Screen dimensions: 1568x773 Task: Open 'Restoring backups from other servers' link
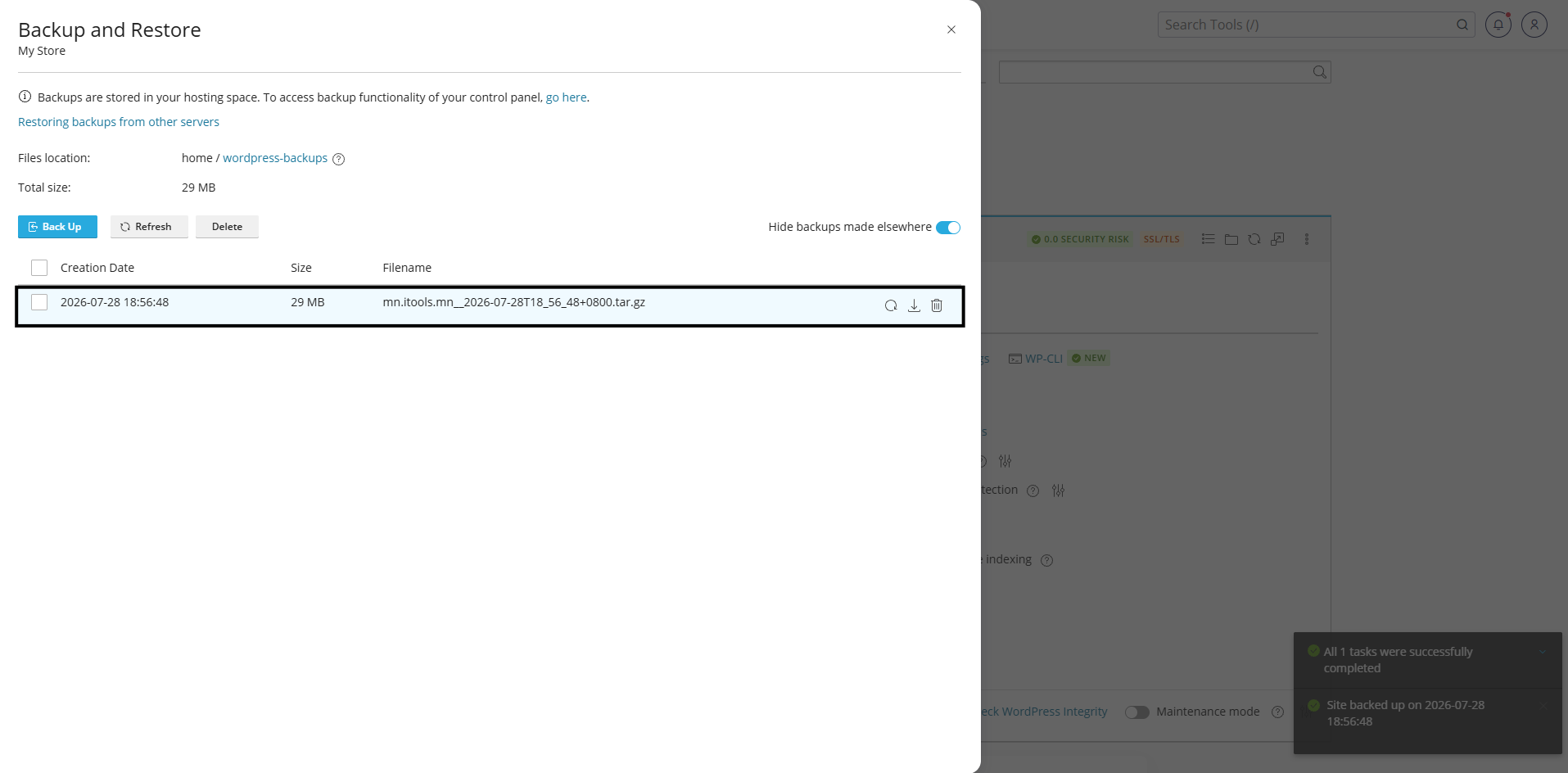[x=119, y=122]
